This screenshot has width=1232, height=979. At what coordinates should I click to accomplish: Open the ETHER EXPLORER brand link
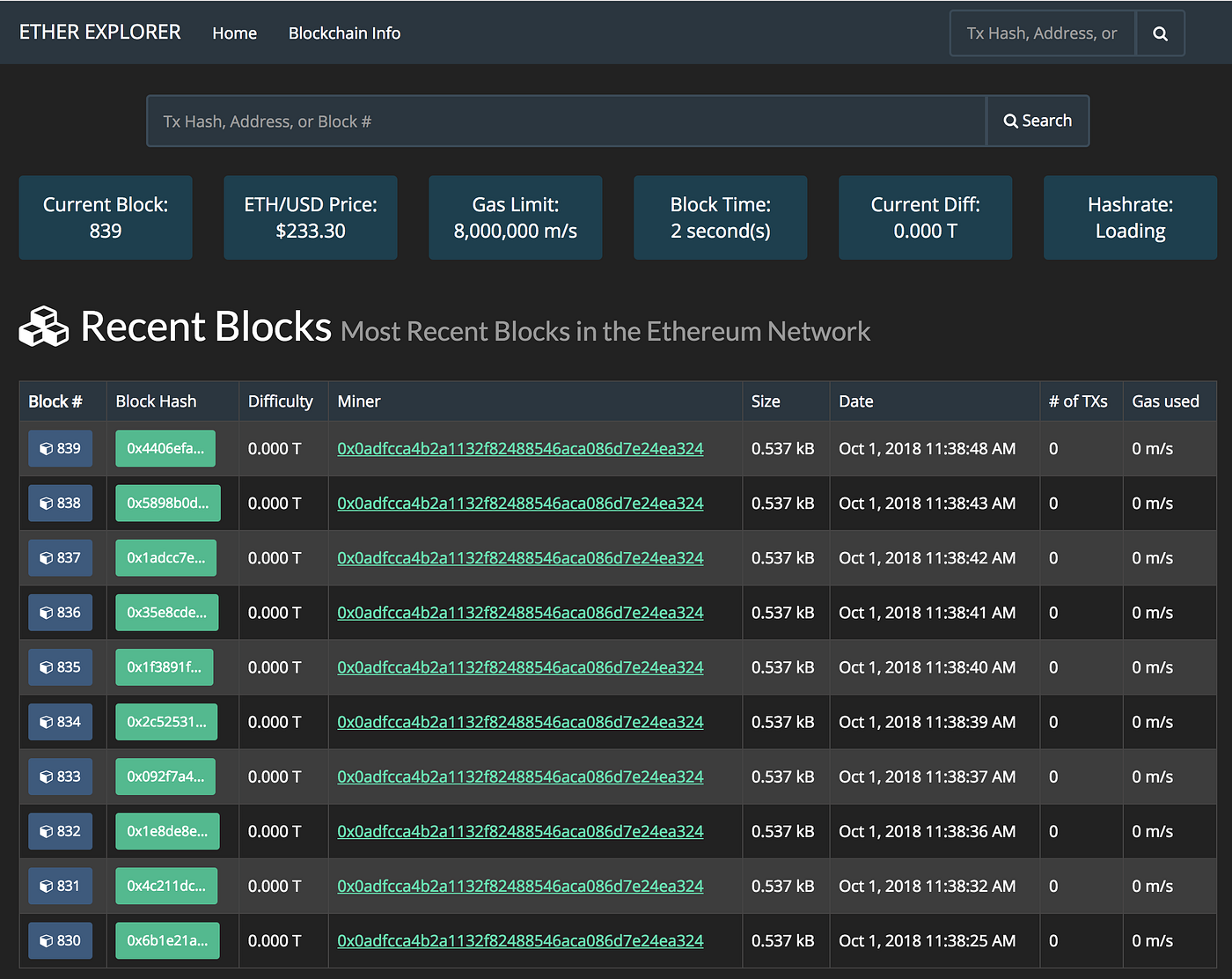pyautogui.click(x=100, y=33)
